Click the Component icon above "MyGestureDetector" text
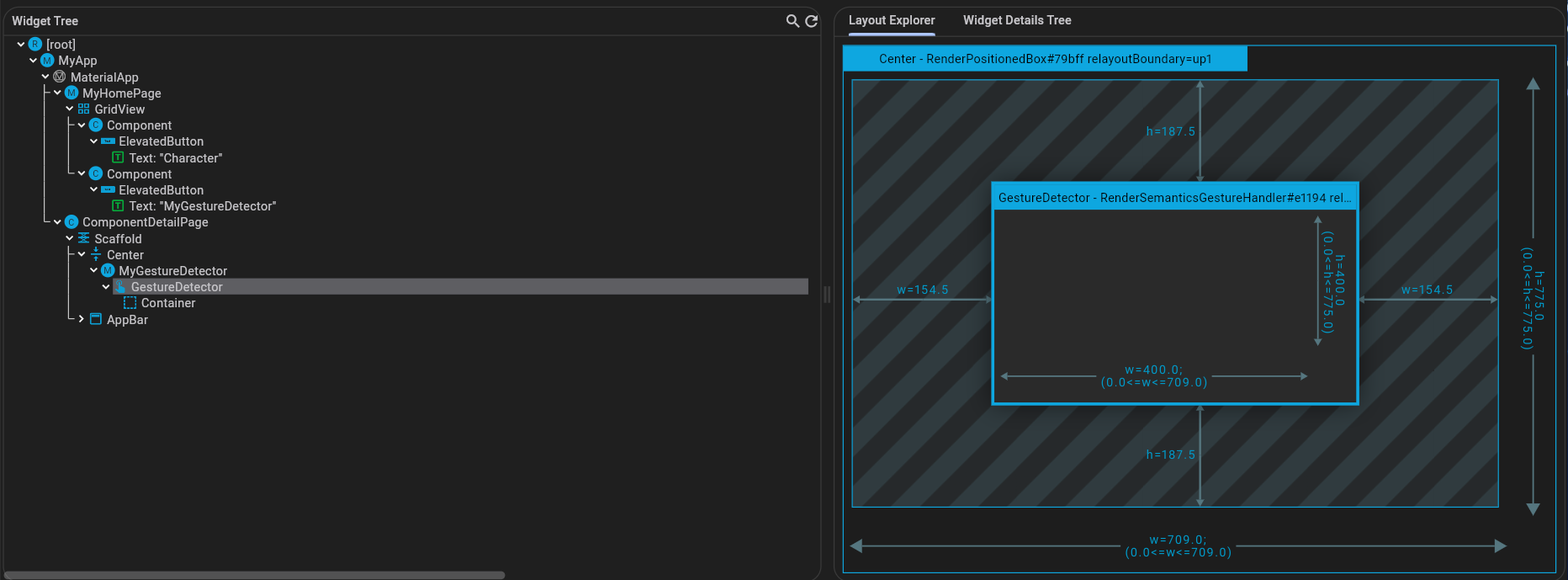 (96, 173)
